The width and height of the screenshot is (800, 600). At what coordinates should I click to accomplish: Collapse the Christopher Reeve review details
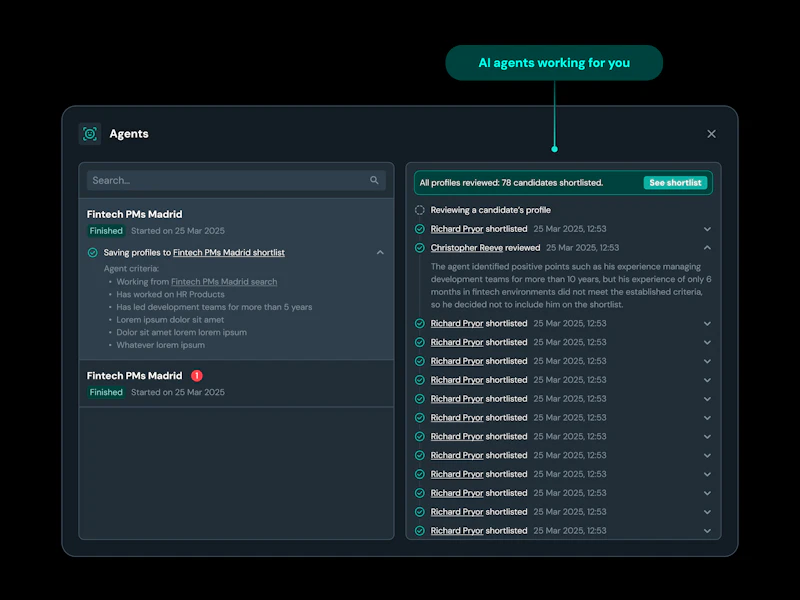[x=708, y=247]
